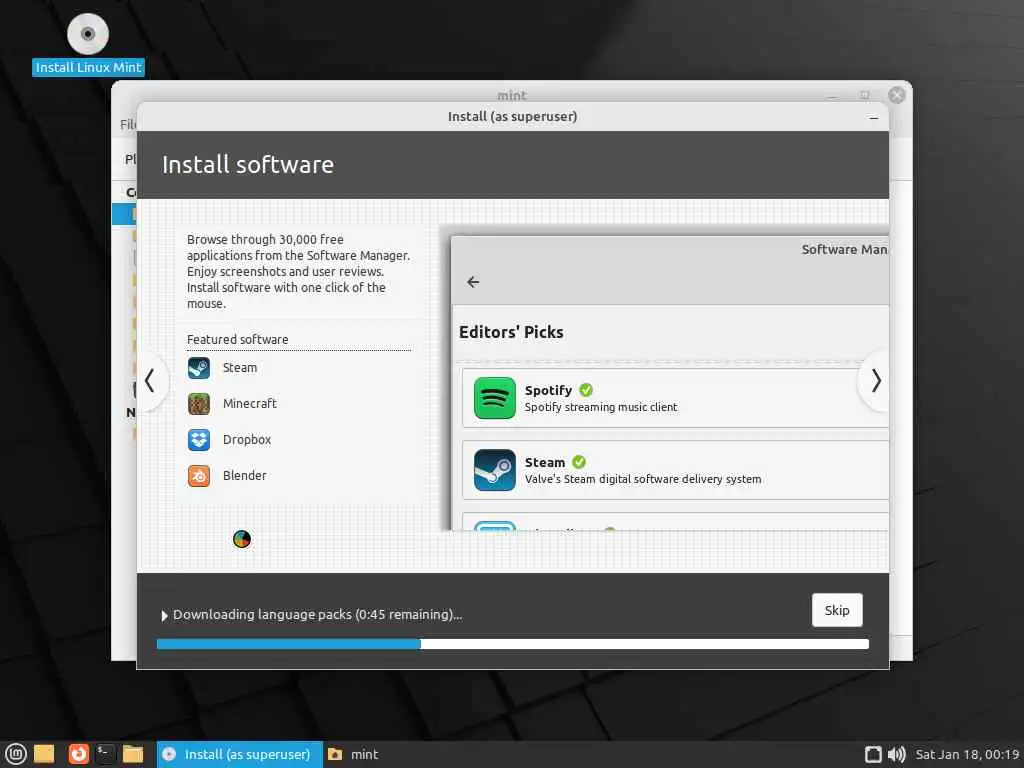Screen dimensions: 1024x768
Task: Open the Install Linux Mint desktop icon
Action: [88, 44]
